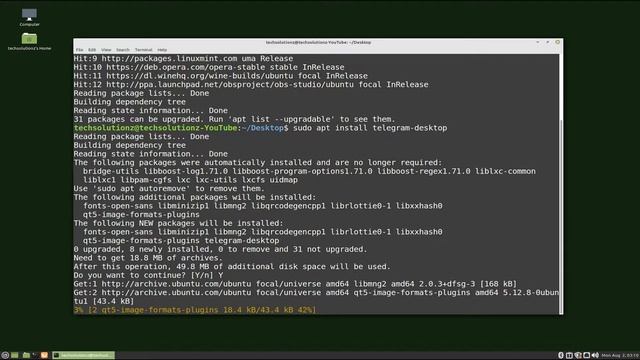This screenshot has width=640, height=360.
Task: Open the update manager shield icon
Action: 578,355
